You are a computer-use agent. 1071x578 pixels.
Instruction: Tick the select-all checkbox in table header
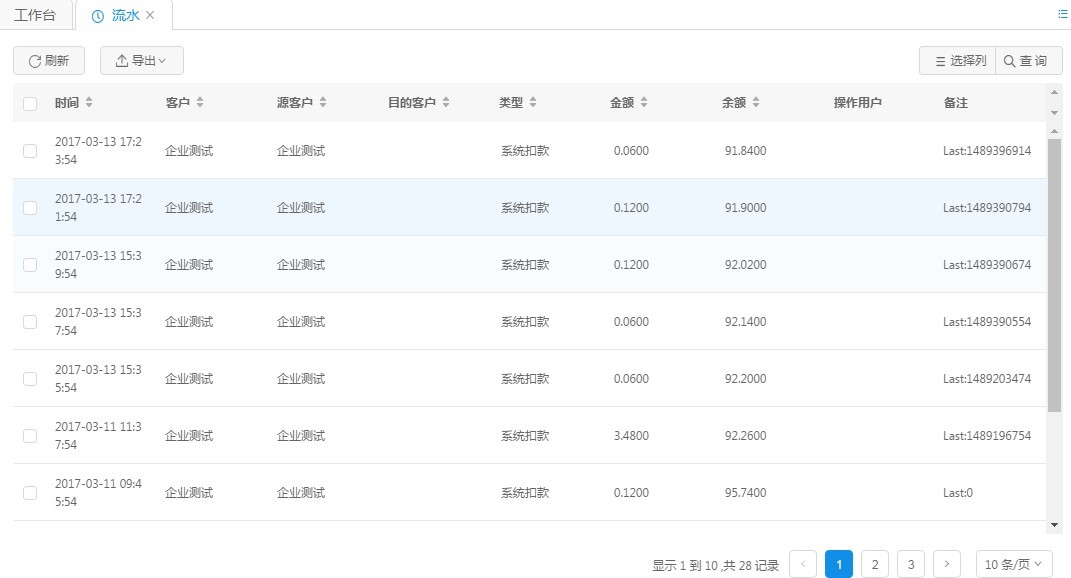pos(30,103)
